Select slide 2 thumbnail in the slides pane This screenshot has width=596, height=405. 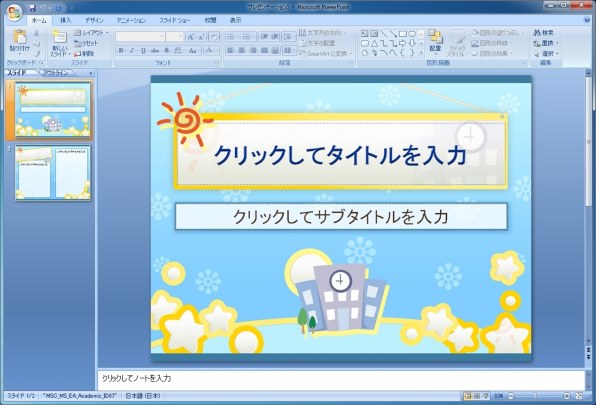tap(53, 173)
